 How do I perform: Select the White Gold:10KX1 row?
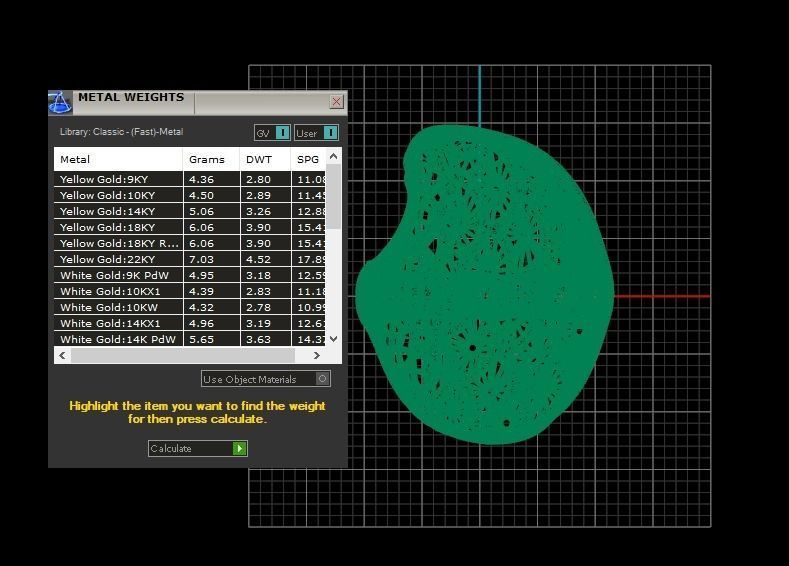coord(190,291)
